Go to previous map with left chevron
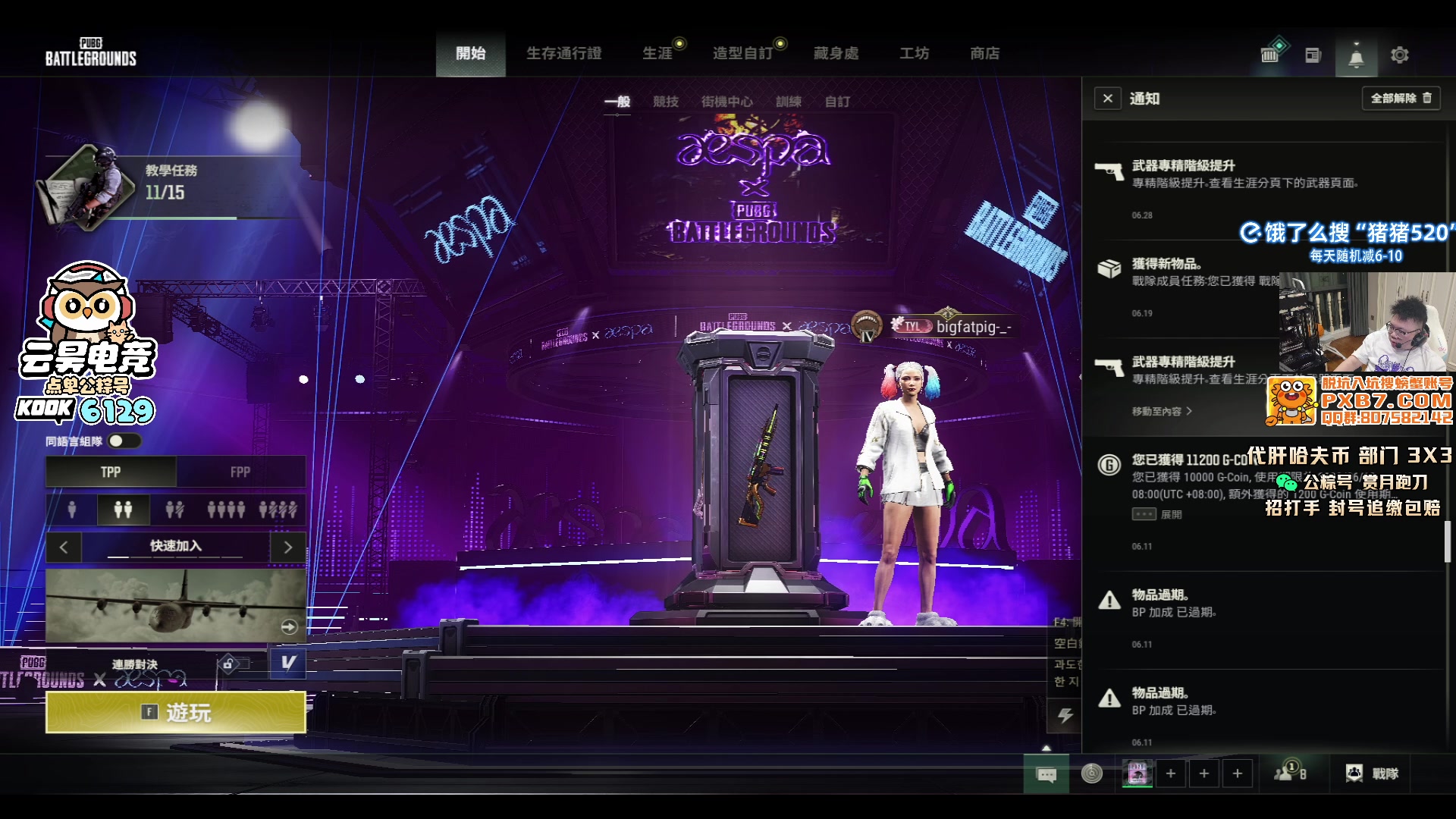 tap(64, 547)
